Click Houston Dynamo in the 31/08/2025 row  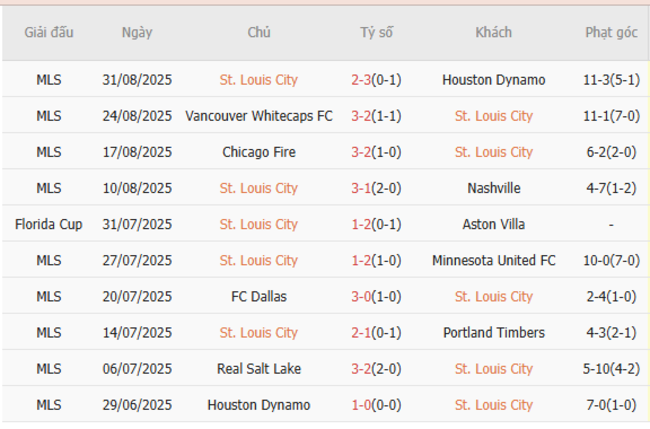coord(493,80)
